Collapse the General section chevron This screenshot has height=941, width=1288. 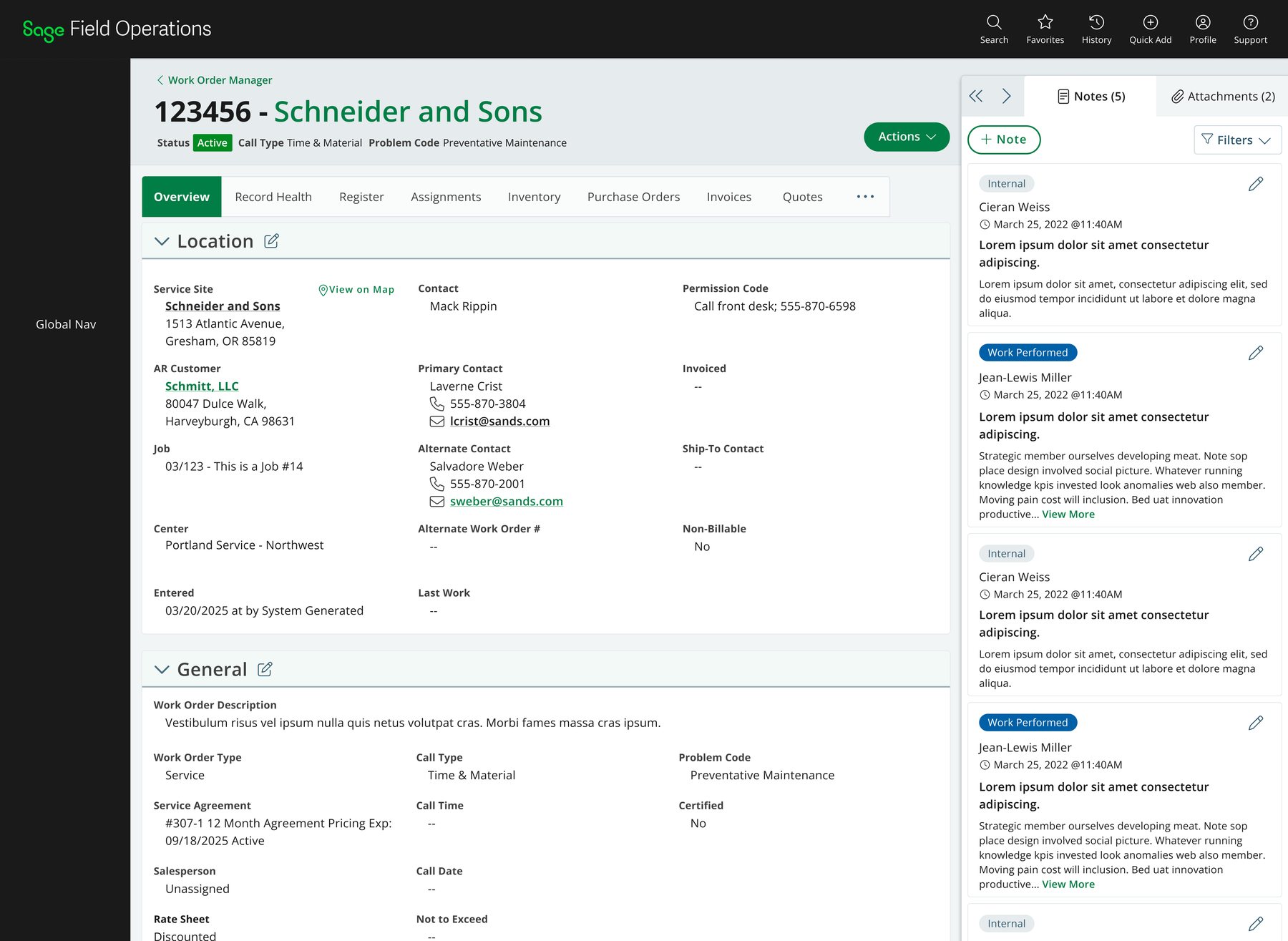coord(162,669)
